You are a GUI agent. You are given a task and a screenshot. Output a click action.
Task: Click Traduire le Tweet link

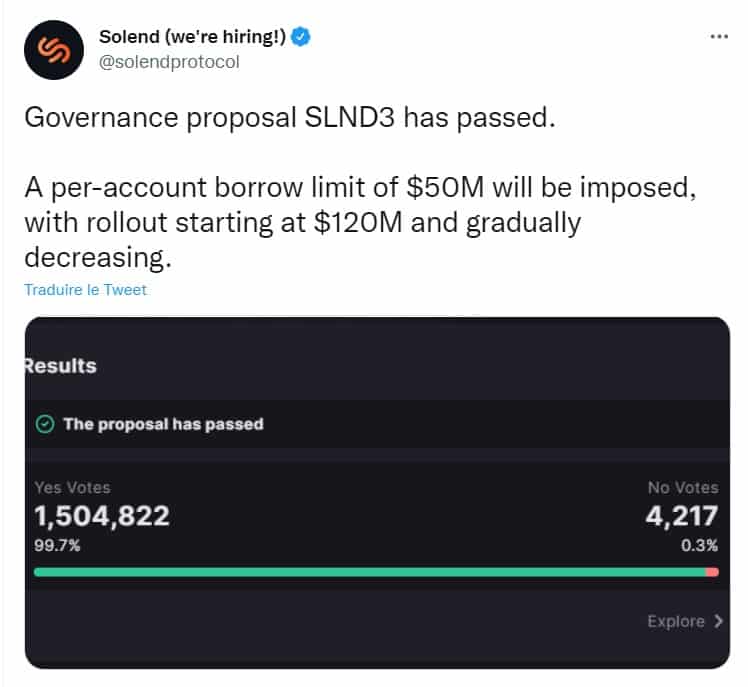click(x=85, y=290)
